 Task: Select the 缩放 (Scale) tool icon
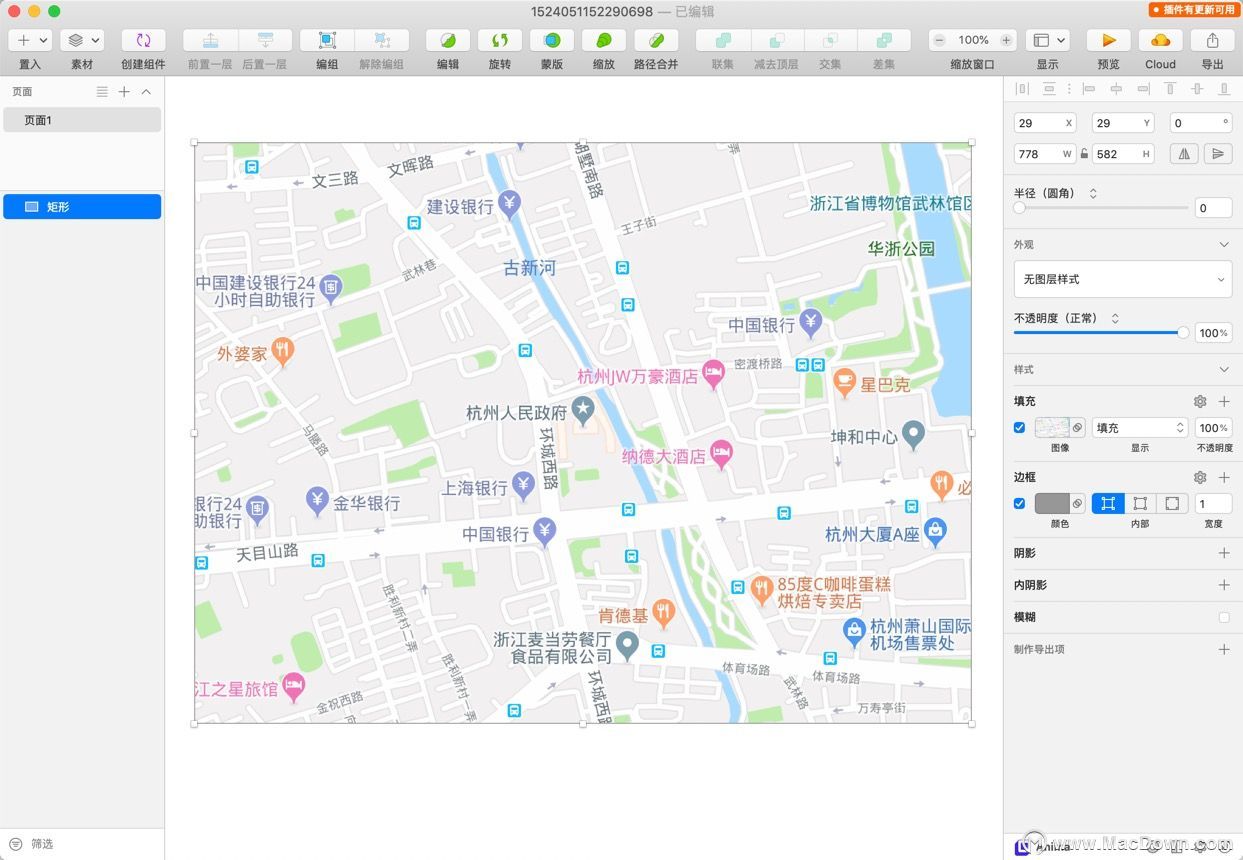pyautogui.click(x=604, y=40)
